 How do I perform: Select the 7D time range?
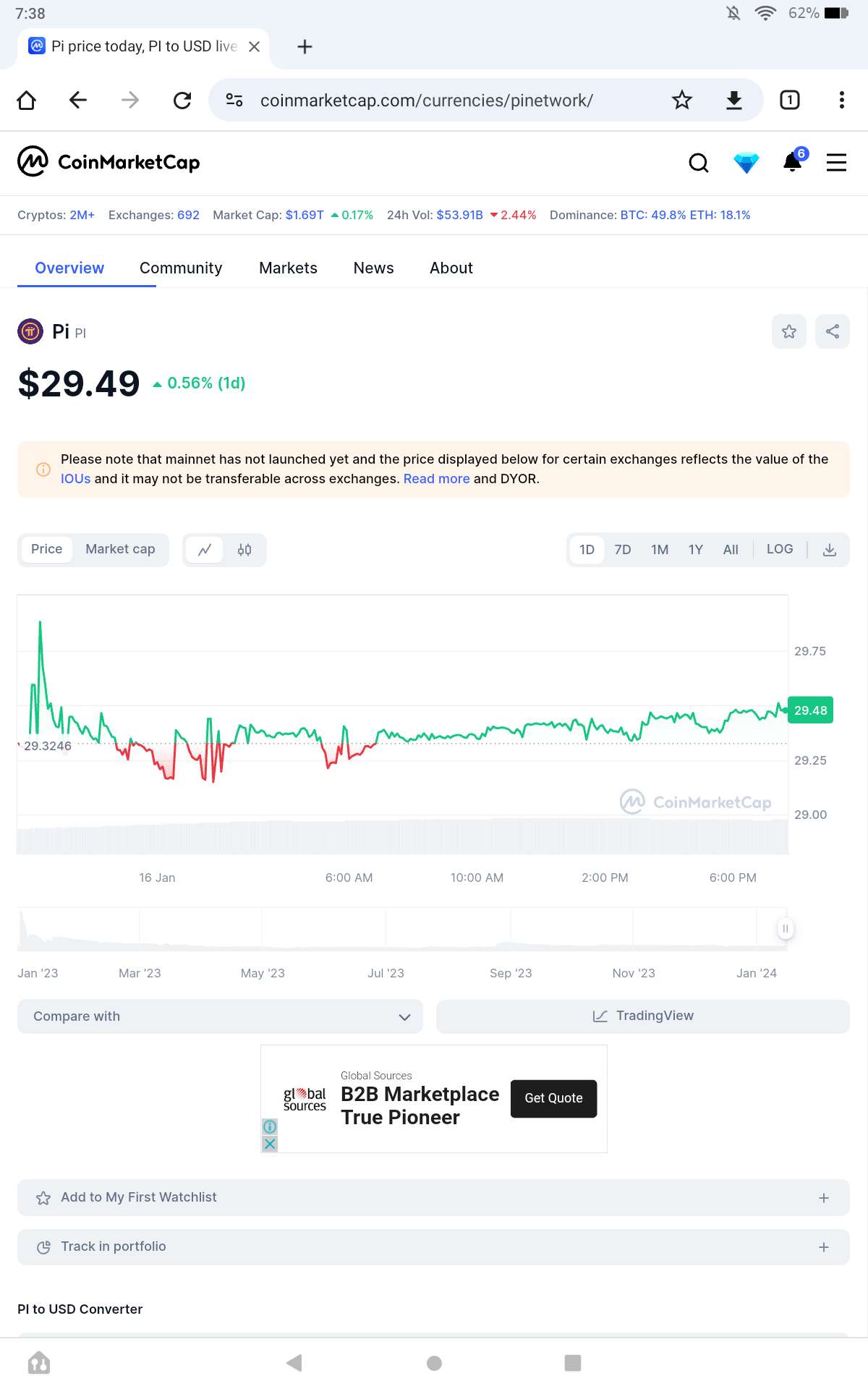coord(623,550)
